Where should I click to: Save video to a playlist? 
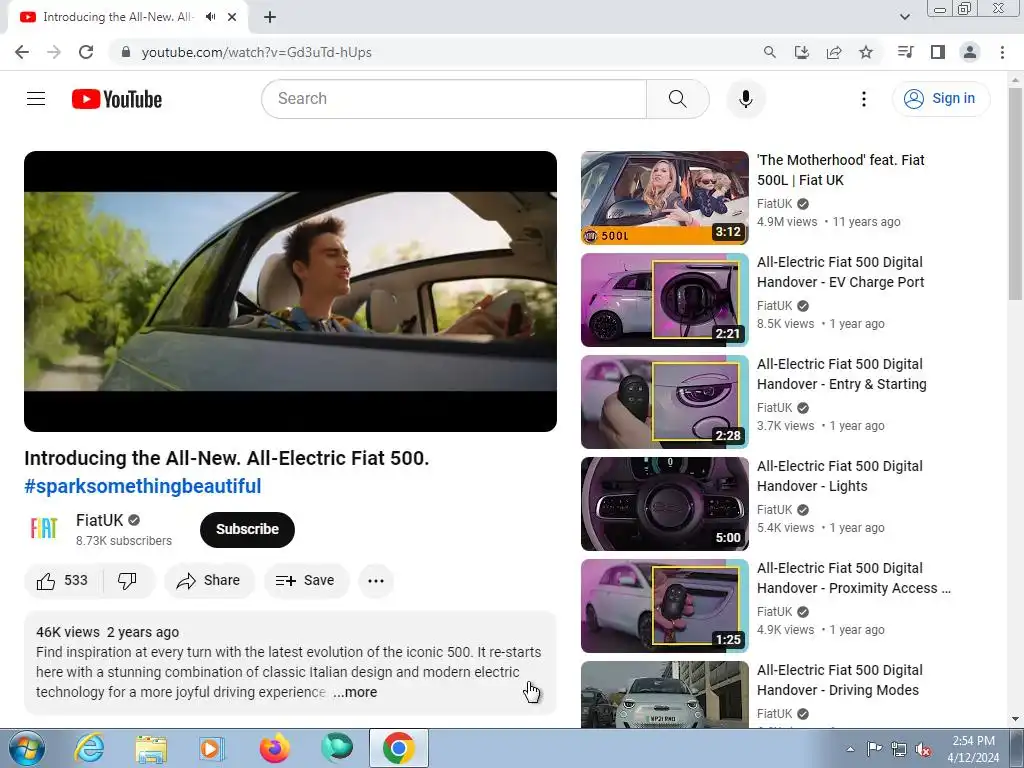(x=306, y=581)
